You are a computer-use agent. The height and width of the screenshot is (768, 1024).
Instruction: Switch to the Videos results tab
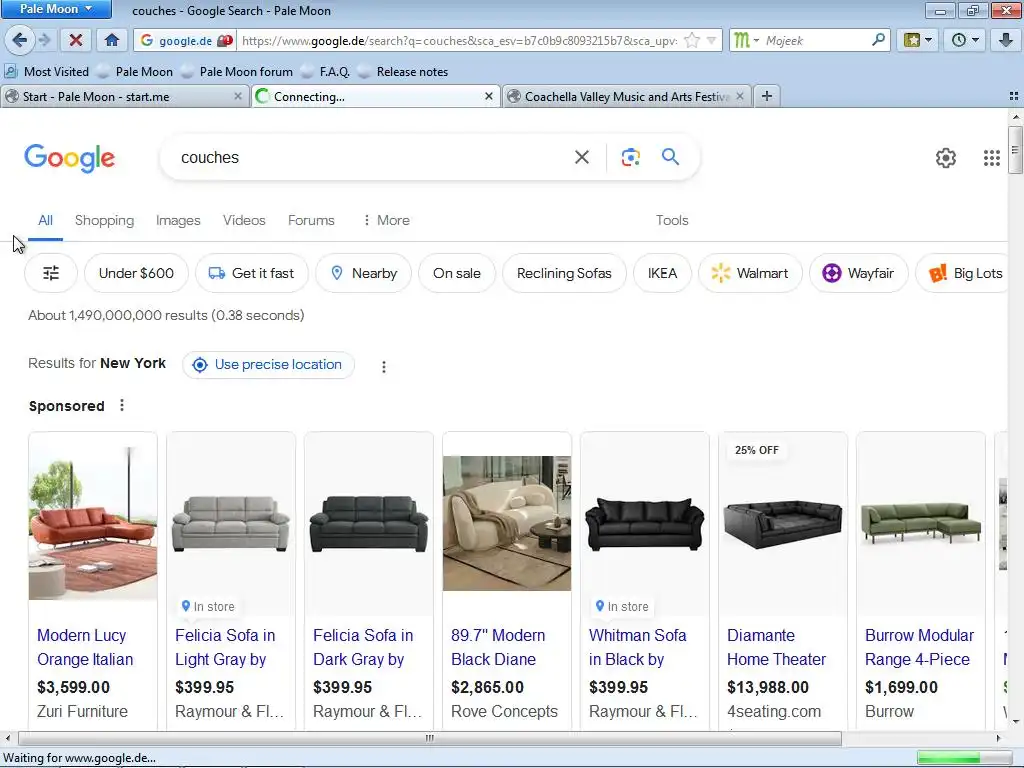point(244,221)
